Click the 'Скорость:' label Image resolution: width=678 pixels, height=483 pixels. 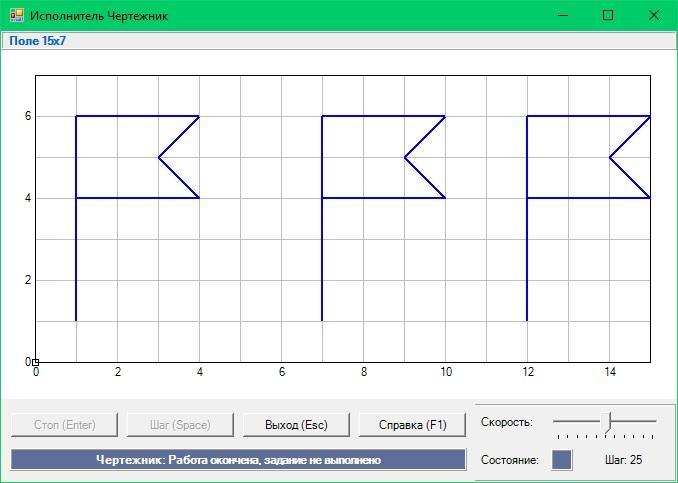[507, 422]
